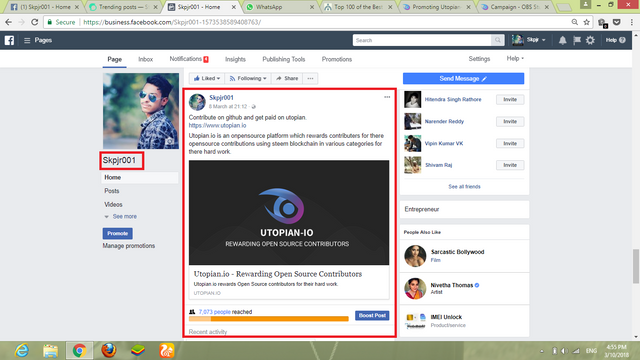Click the Boost Post button
The height and width of the screenshot is (360, 640).
pyautogui.click(x=372, y=316)
